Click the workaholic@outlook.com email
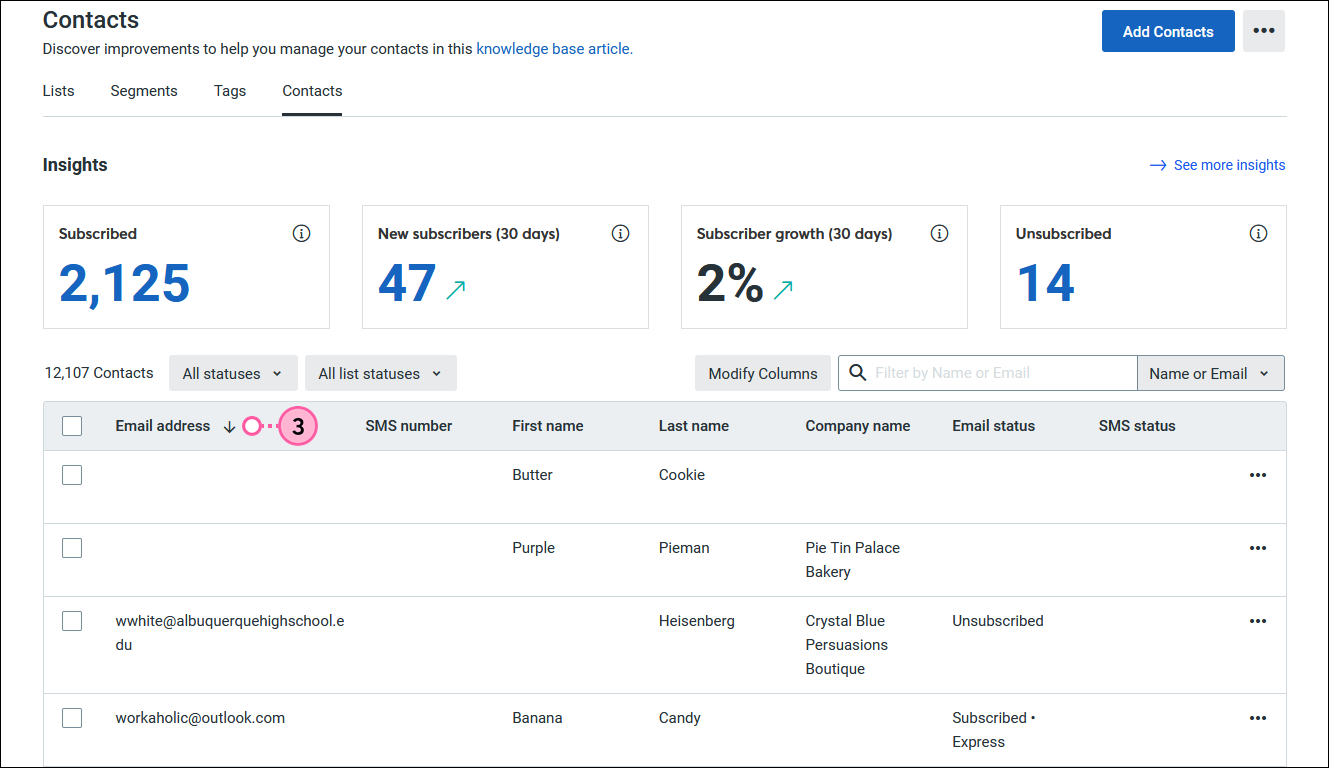1329x768 pixels. coord(200,718)
